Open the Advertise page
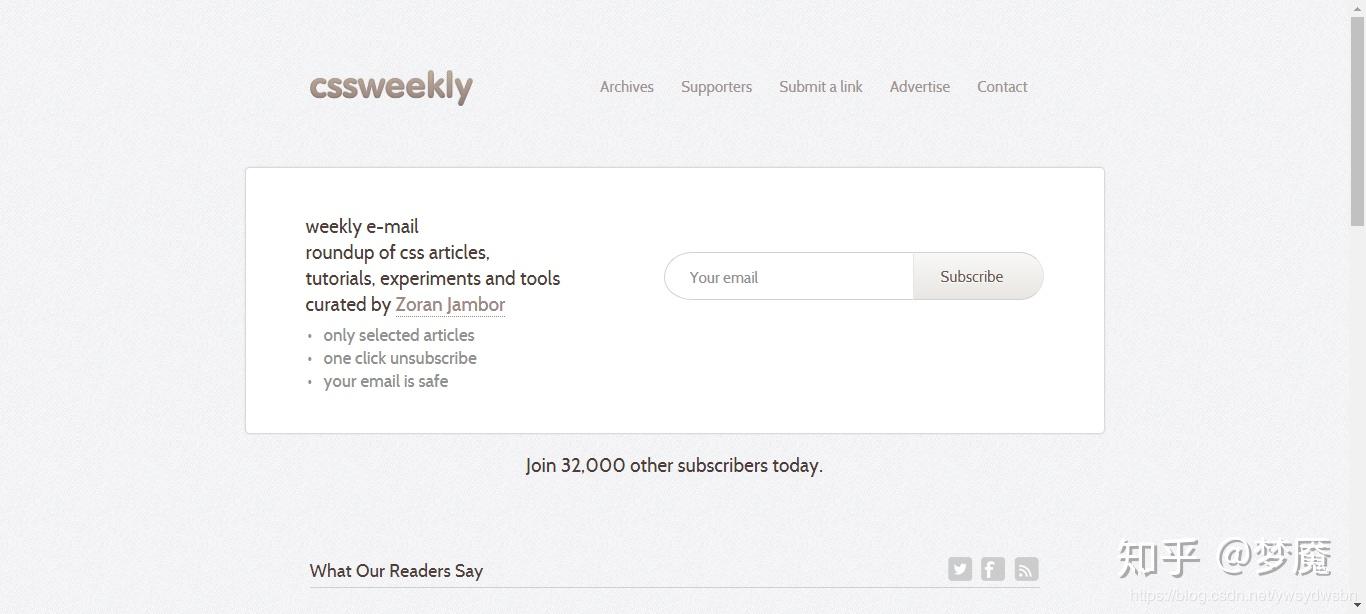Viewport: 1366px width, 614px height. 920,87
